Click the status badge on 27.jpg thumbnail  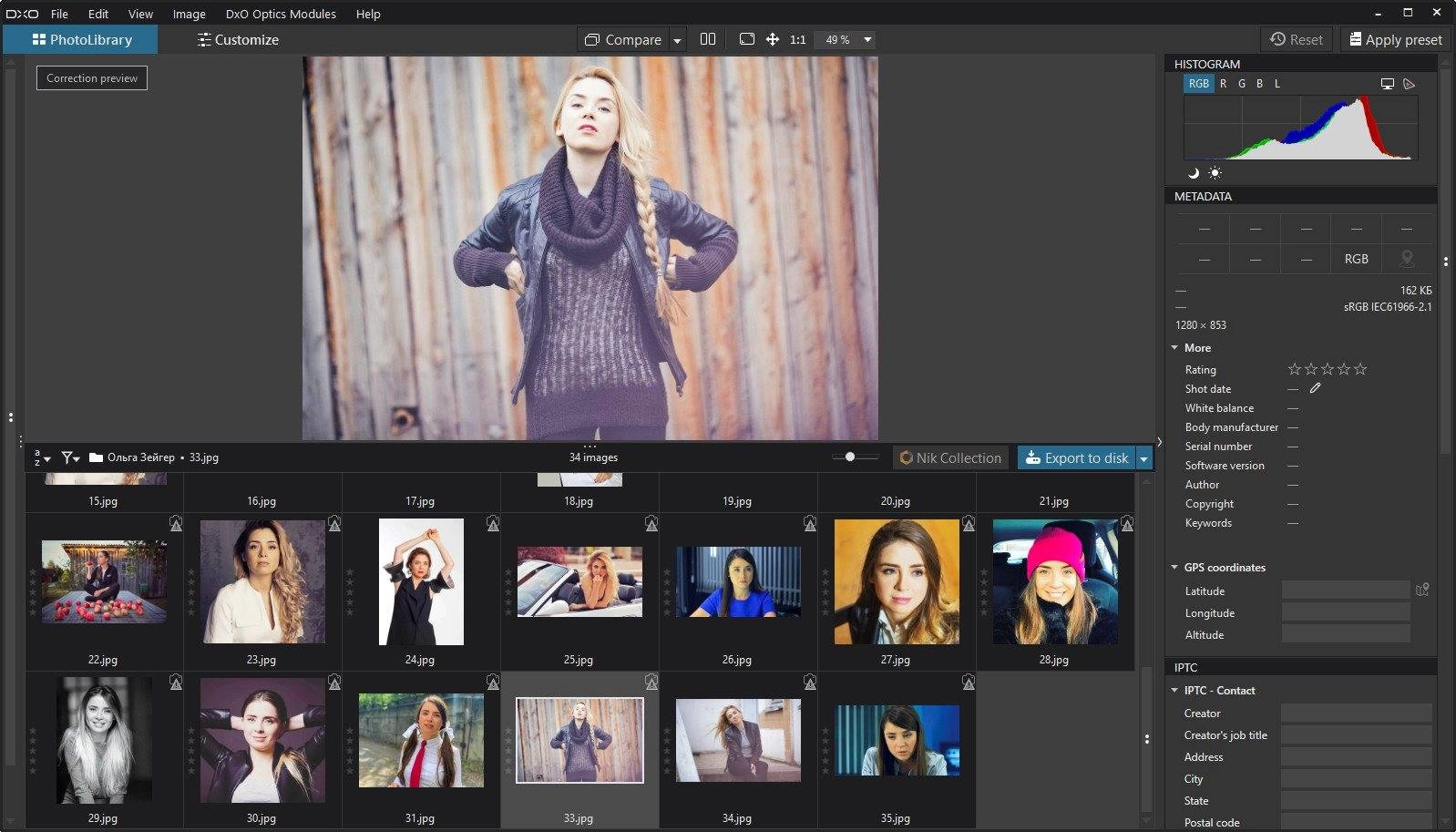click(x=969, y=523)
